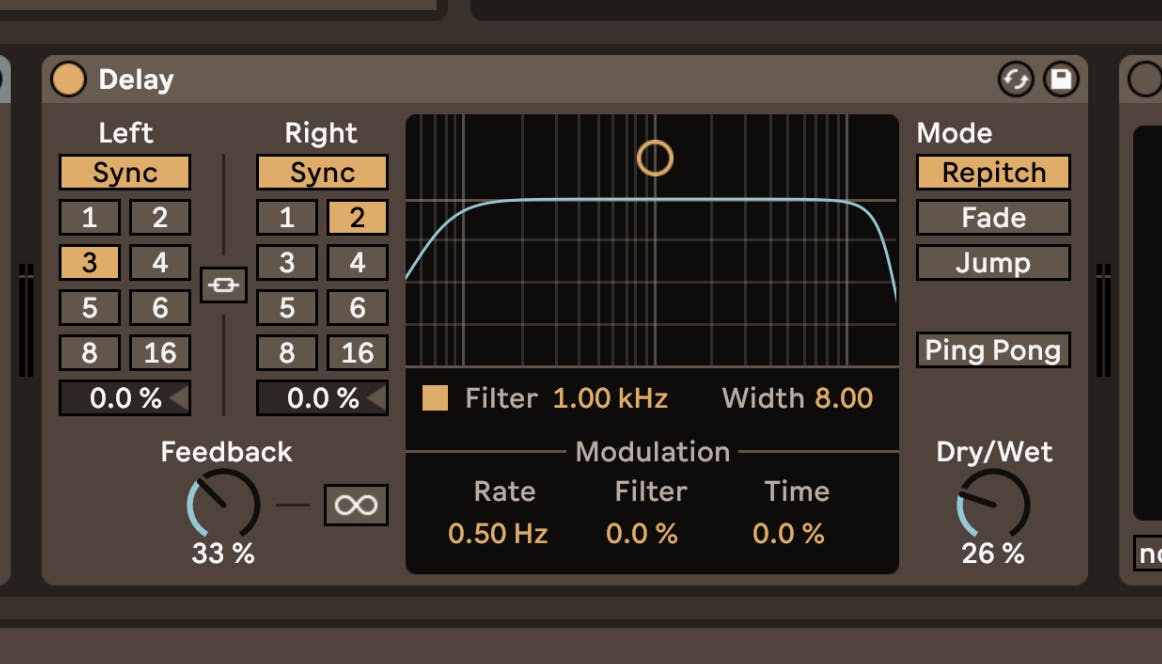Click Modulation Time 0.0 % value
This screenshot has height=664, width=1162.
(788, 534)
